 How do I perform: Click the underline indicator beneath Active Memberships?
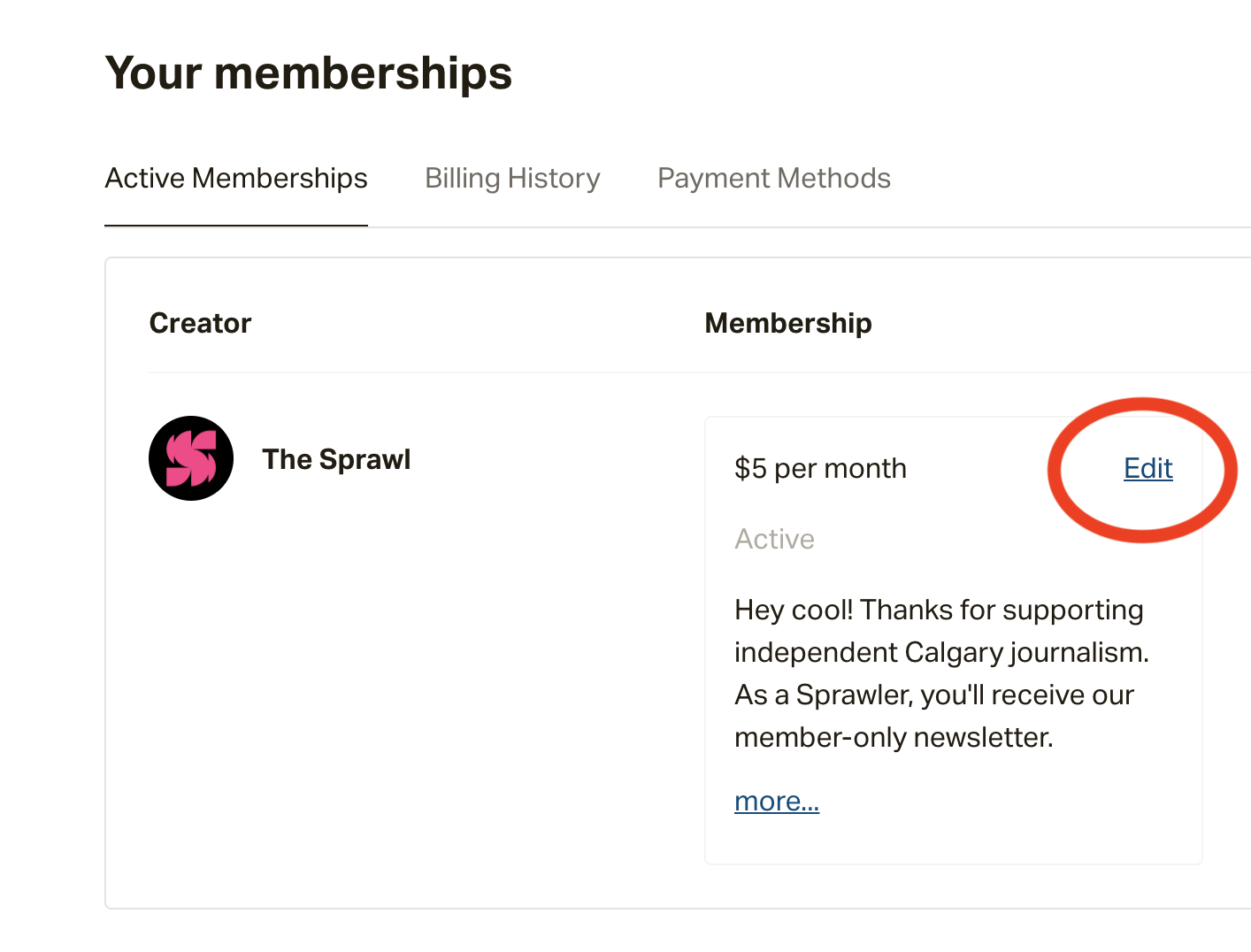click(236, 226)
